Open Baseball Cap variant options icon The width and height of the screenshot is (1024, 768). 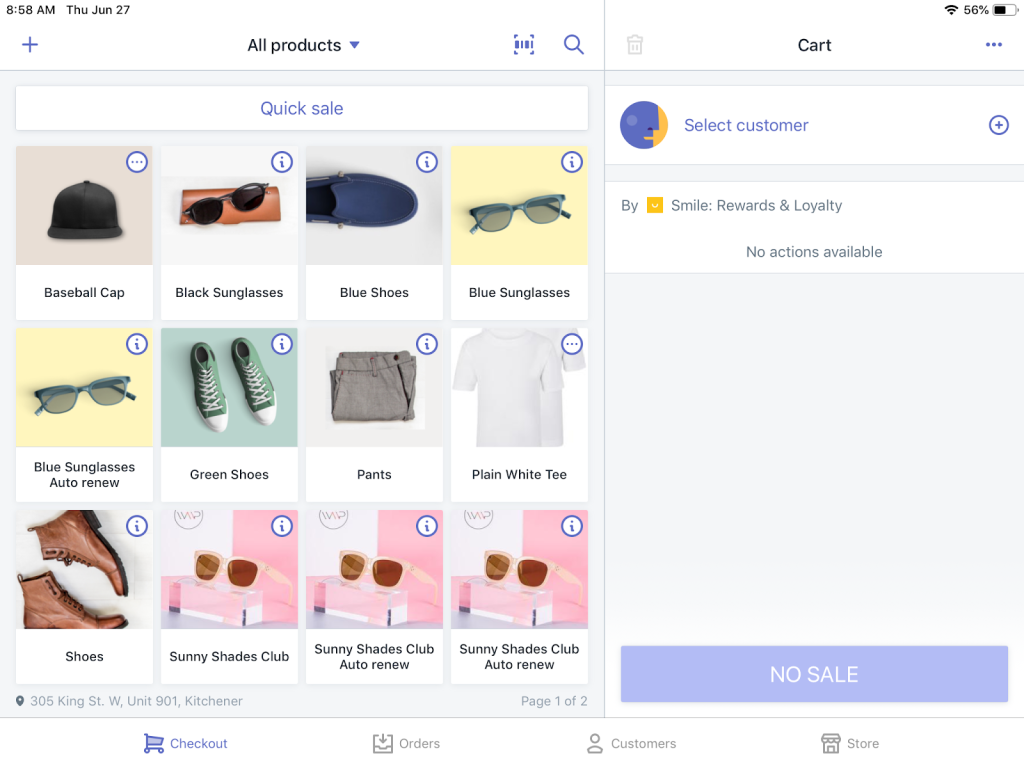tap(136, 162)
